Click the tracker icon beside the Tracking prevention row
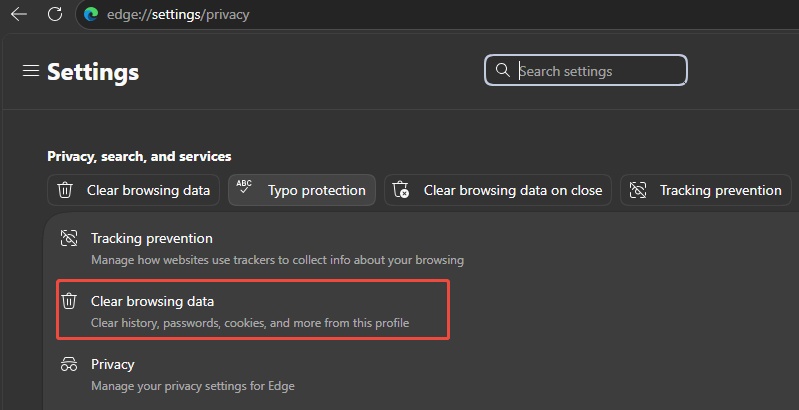Image resolution: width=799 pixels, height=410 pixels. (x=69, y=238)
